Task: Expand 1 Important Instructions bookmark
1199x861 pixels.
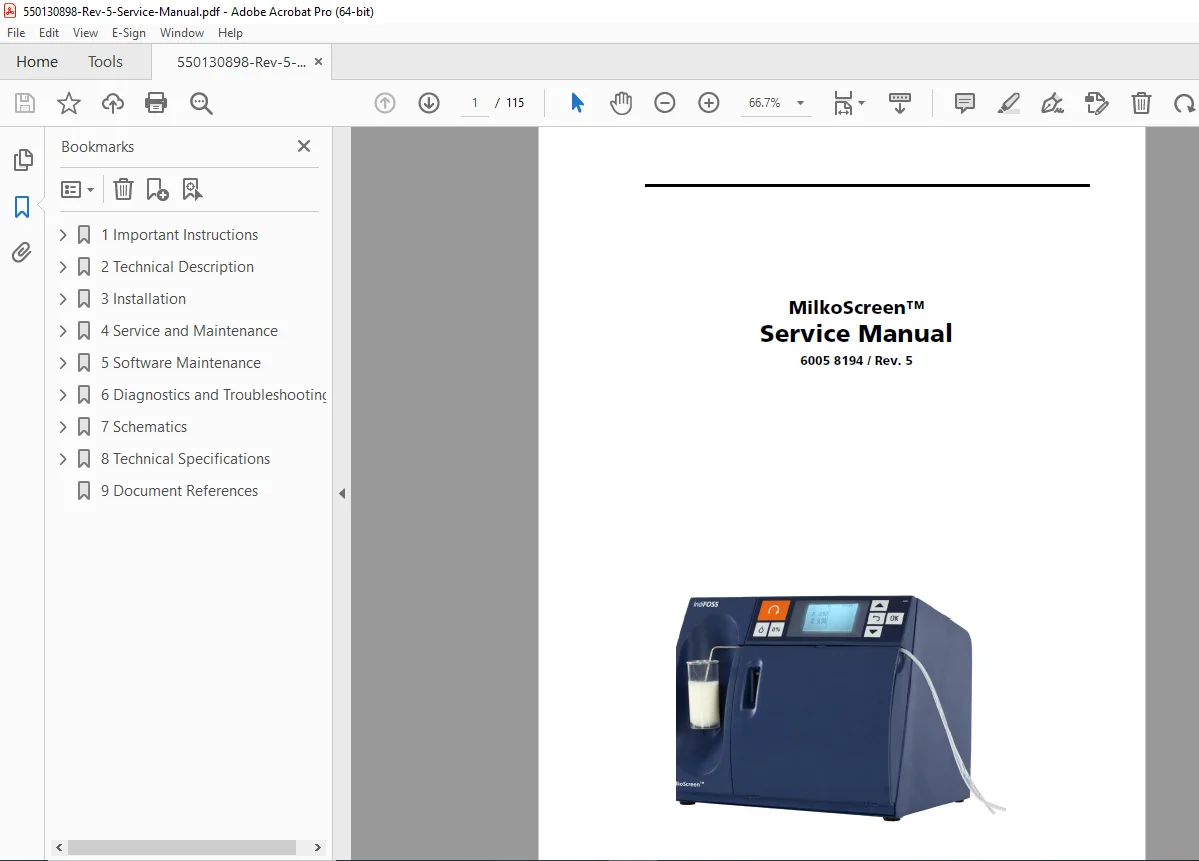Action: click(63, 235)
